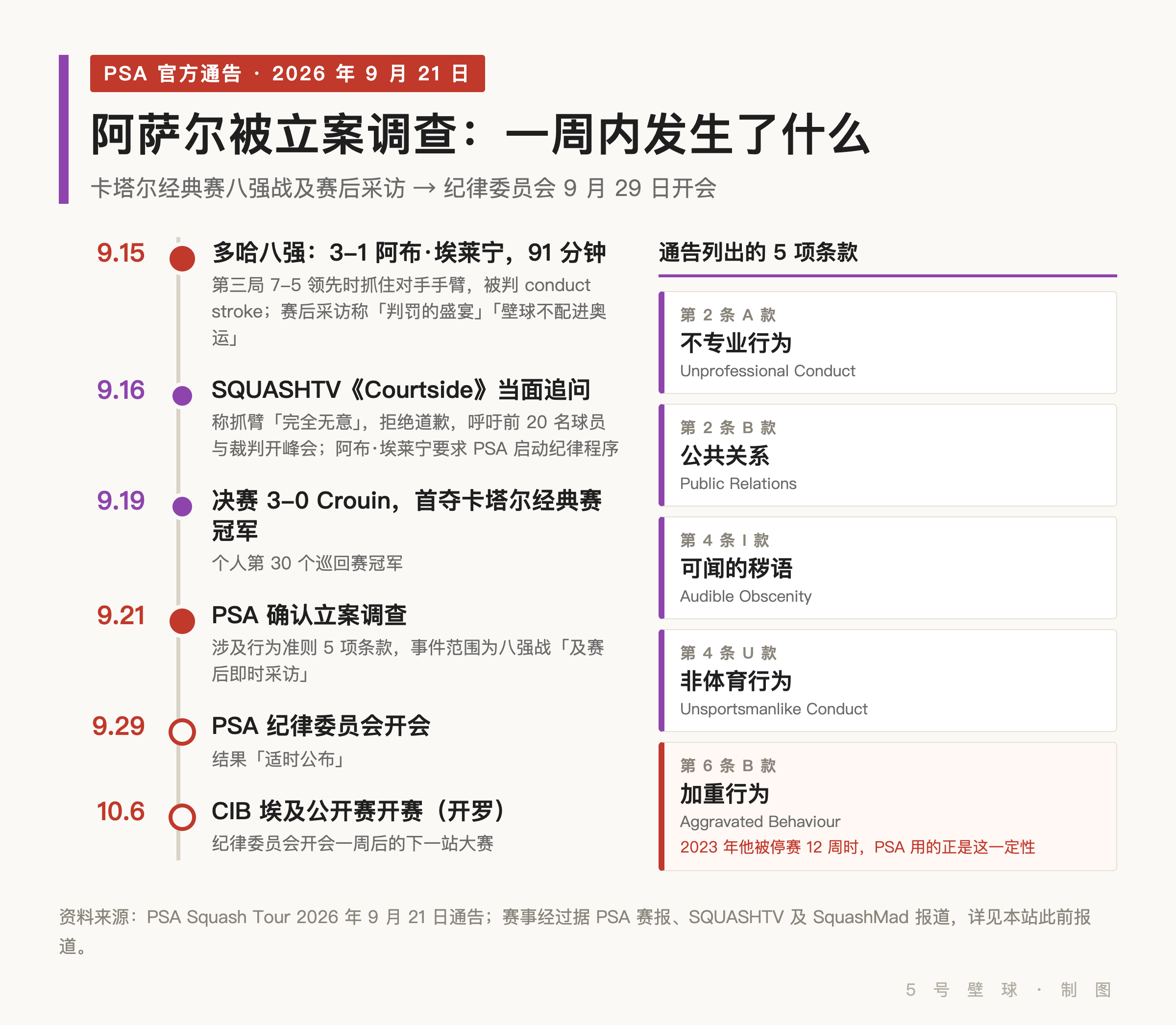Click the text Audible Obscenity
This screenshot has width=1176, height=1025.
[746, 596]
